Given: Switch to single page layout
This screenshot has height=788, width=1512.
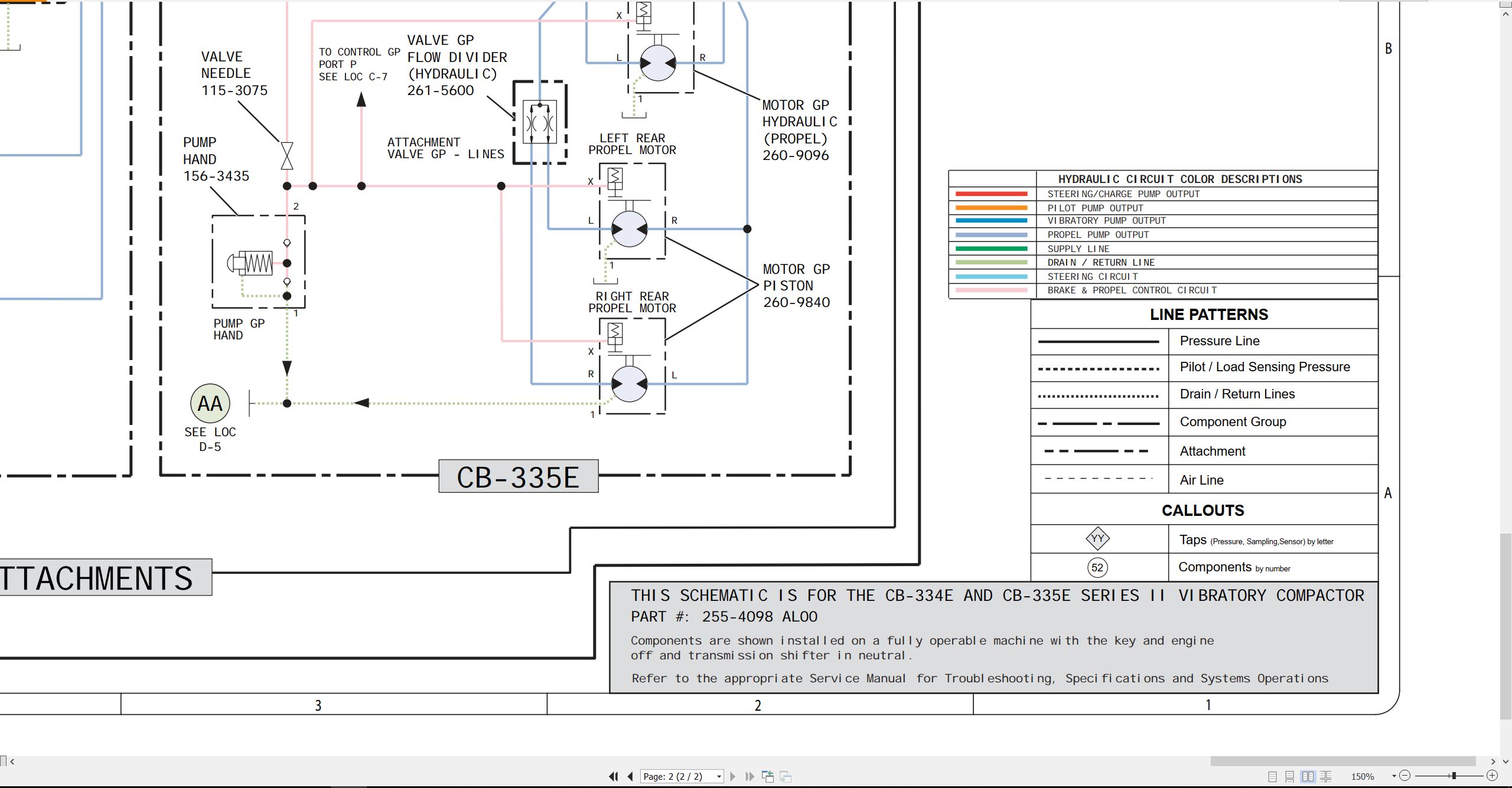Looking at the screenshot, I should 1272,777.
